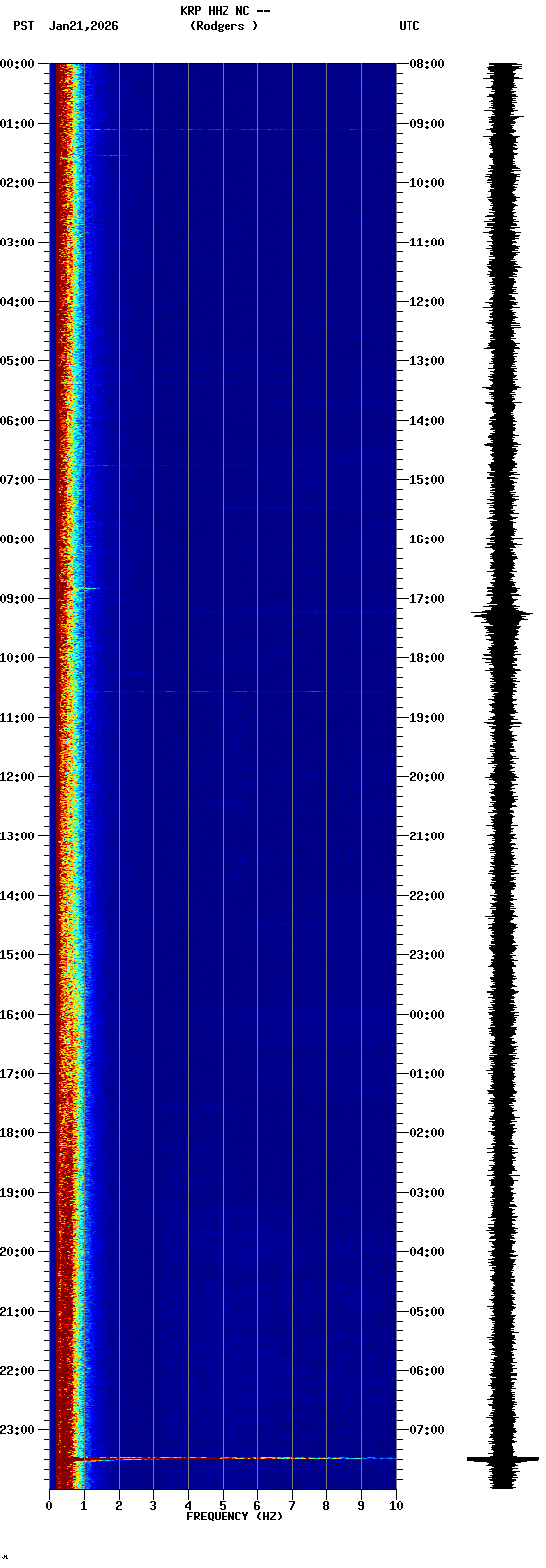546x1568 pixels.
Task: Click the PST '02:00' time label
Action: (17, 183)
